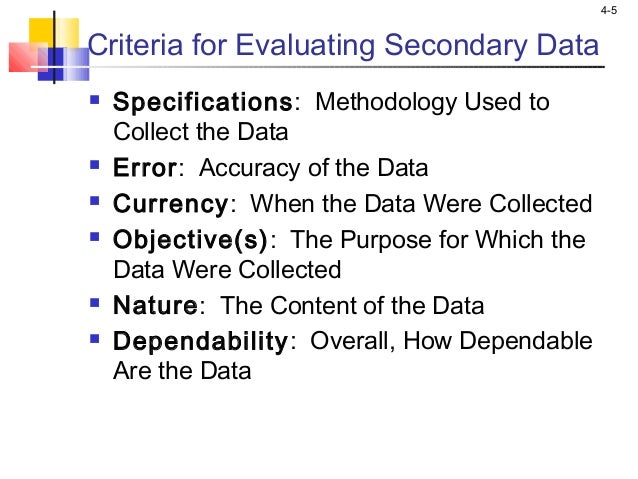Click the bullet marker beside Currency
The width and height of the screenshot is (638, 479).
point(94,201)
